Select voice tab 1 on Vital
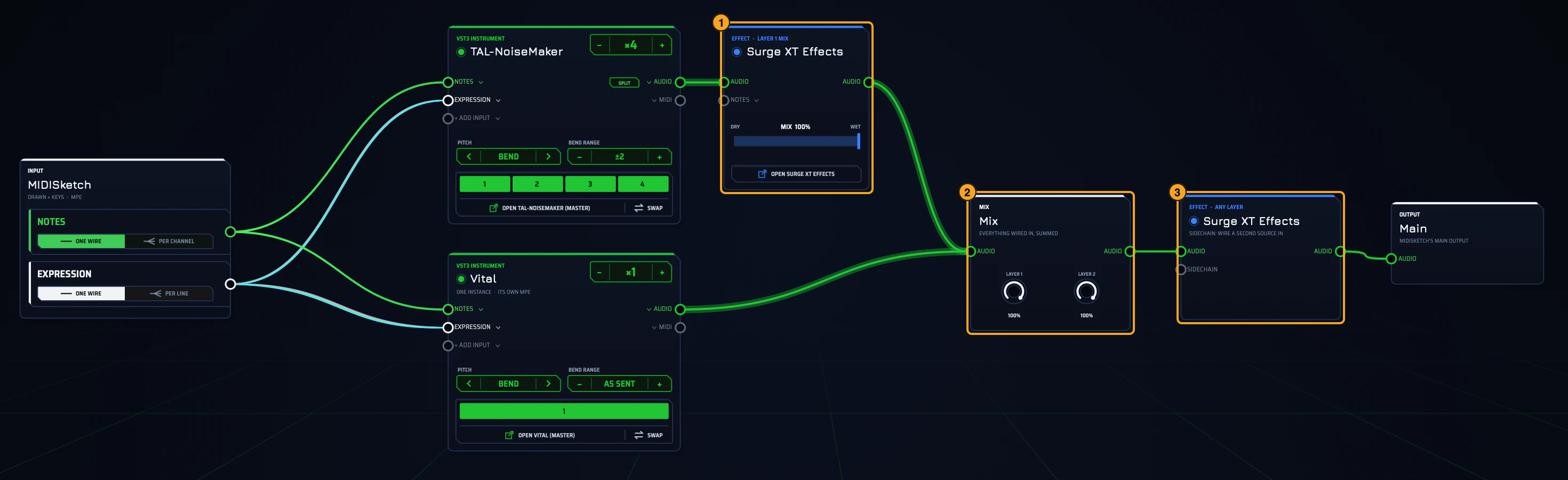 [564, 411]
